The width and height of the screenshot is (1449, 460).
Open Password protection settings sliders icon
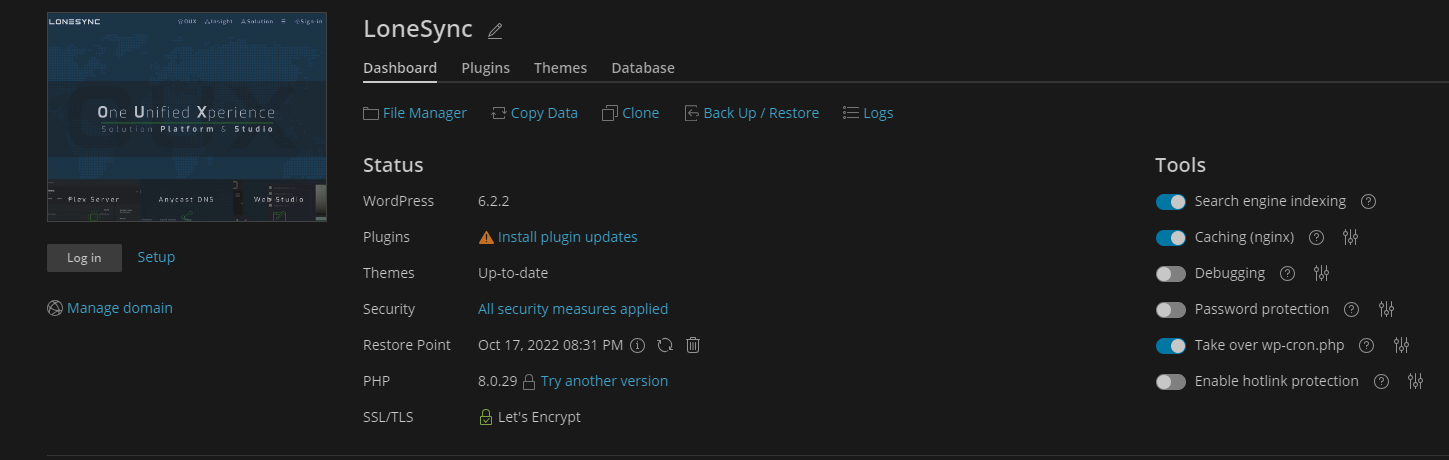[1386, 310]
